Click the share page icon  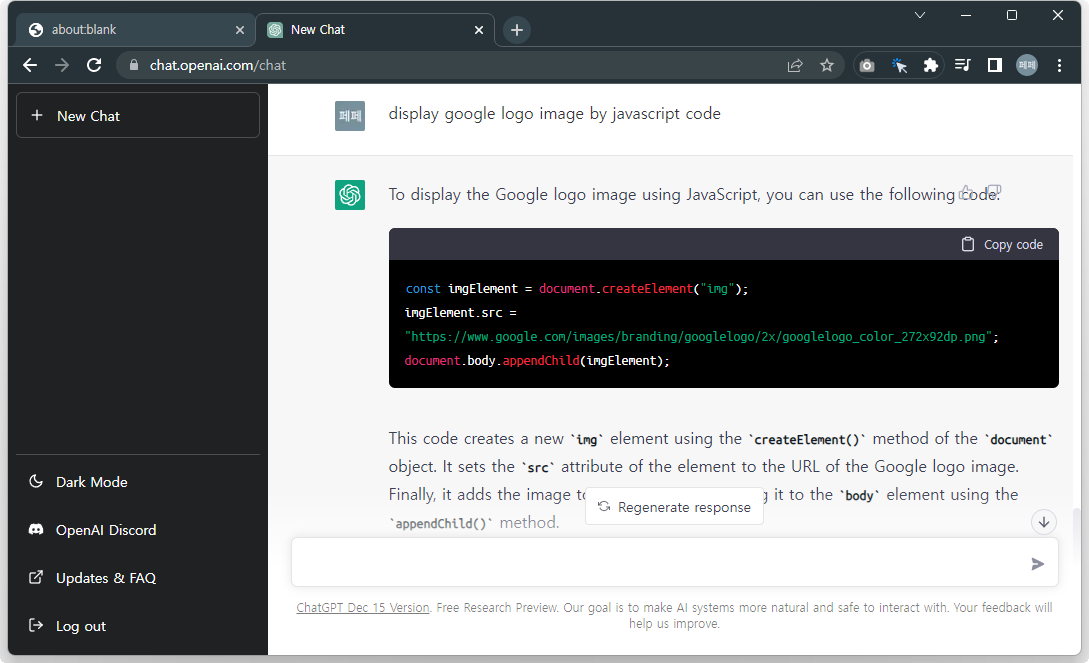[x=795, y=65]
